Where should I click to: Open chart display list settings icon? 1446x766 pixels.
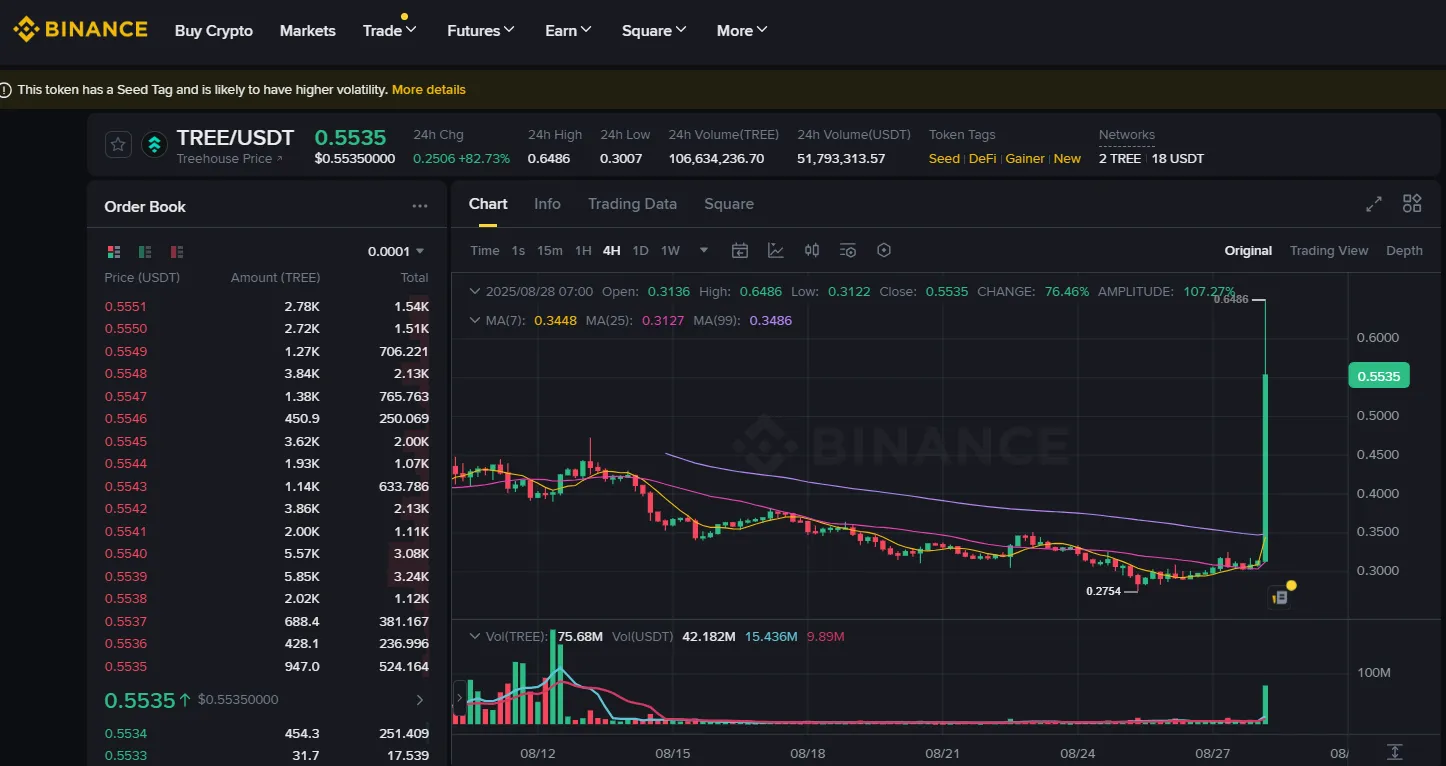click(x=848, y=251)
